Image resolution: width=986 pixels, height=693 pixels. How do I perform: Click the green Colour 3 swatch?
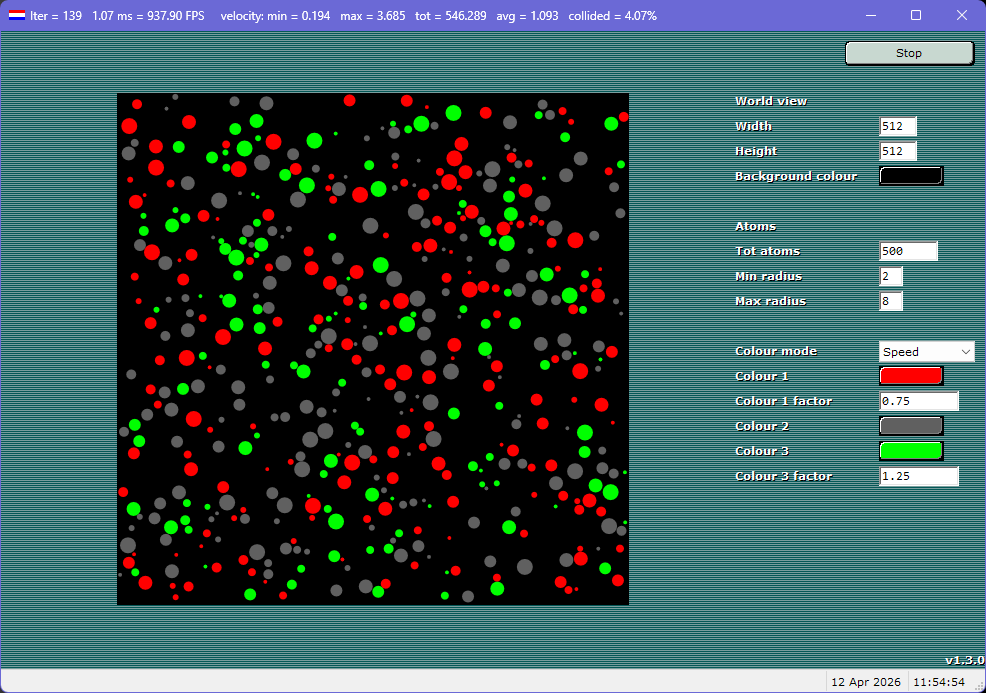(910, 450)
